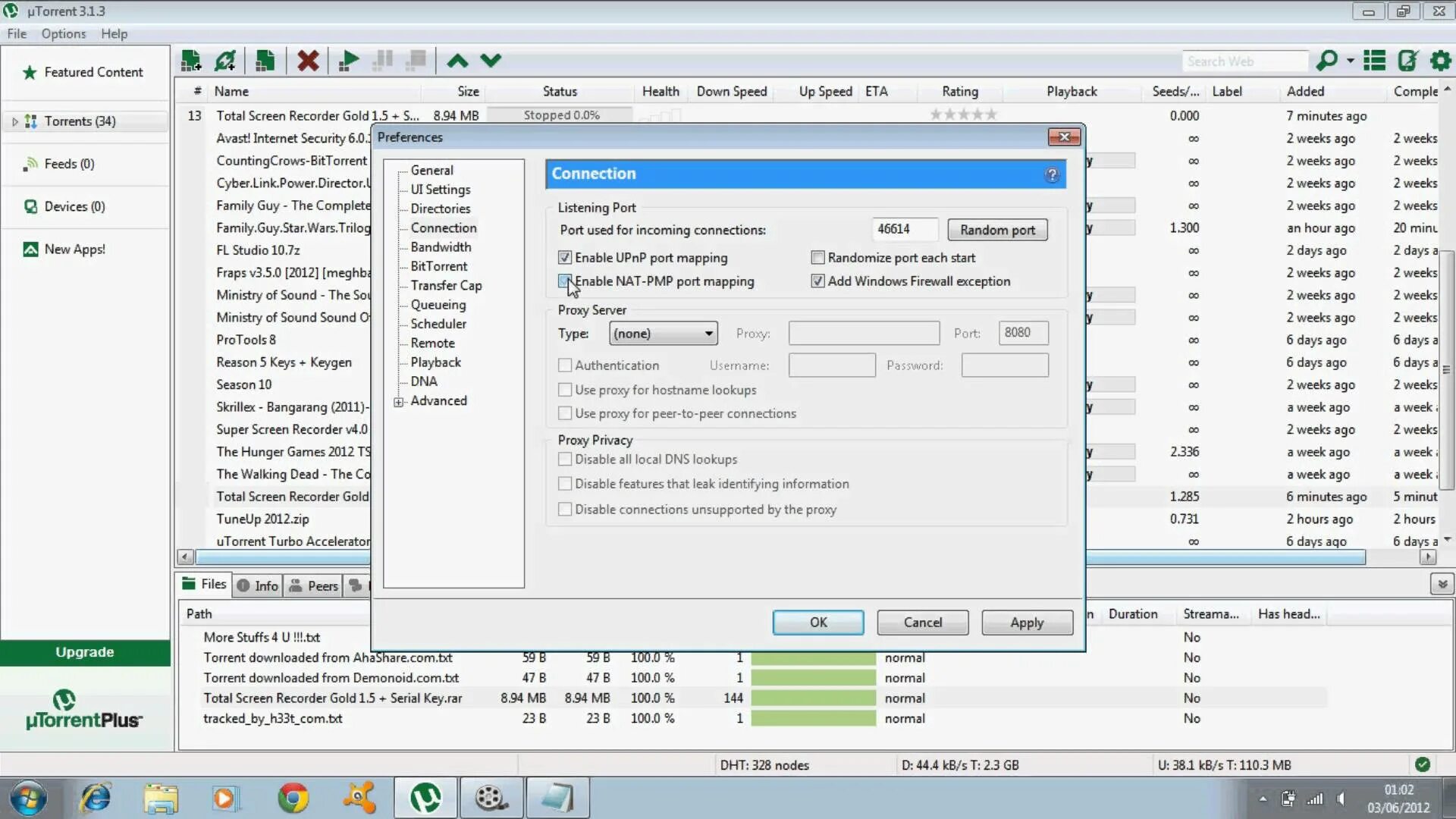This screenshot has height=819, width=1456.
Task: Click the remove torrent icon
Action: [x=309, y=61]
